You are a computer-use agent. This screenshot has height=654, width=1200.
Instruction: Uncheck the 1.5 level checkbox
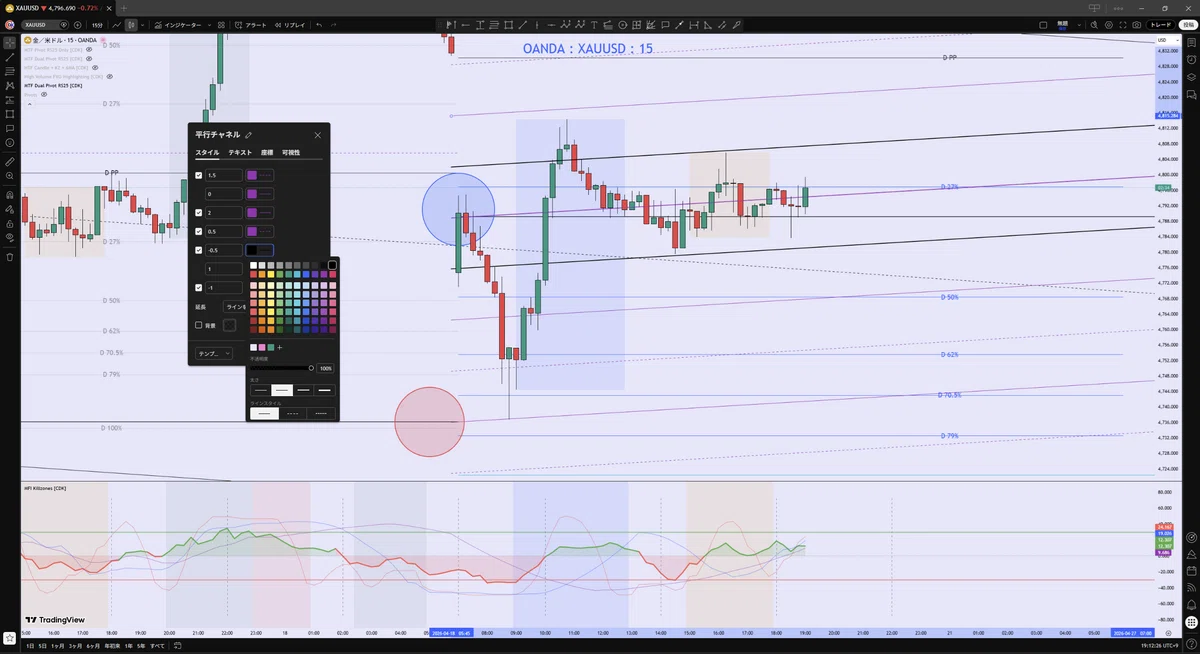click(198, 175)
